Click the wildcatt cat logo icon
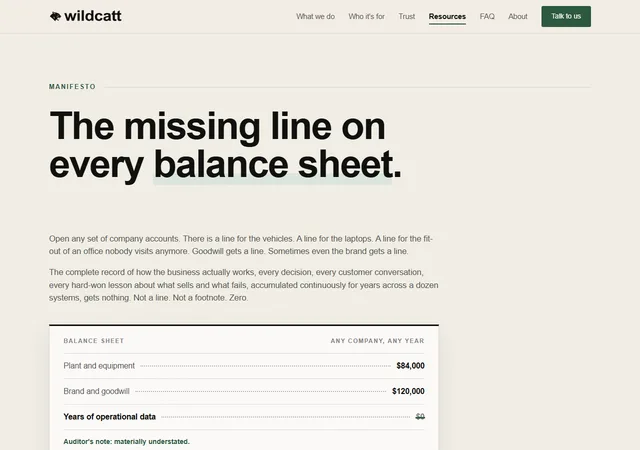640x450 pixels. tap(55, 16)
